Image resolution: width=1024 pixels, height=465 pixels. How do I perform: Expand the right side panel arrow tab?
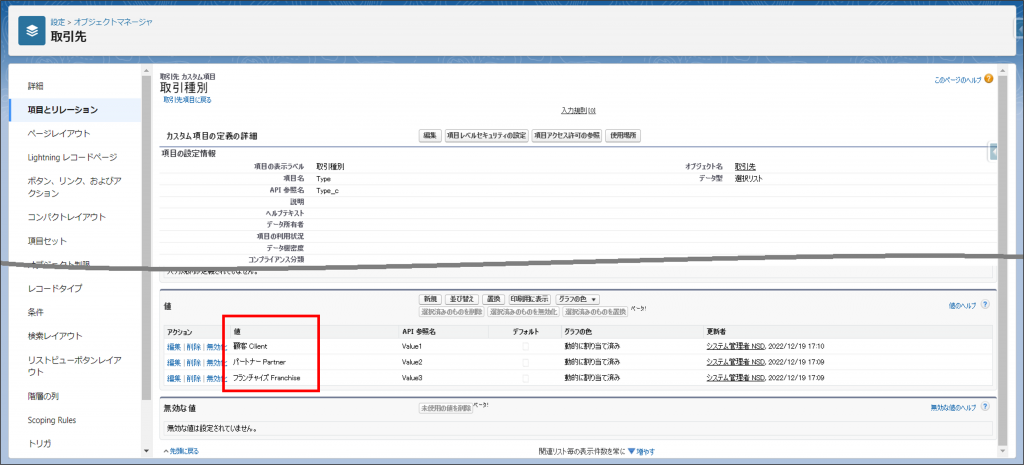[x=994, y=152]
